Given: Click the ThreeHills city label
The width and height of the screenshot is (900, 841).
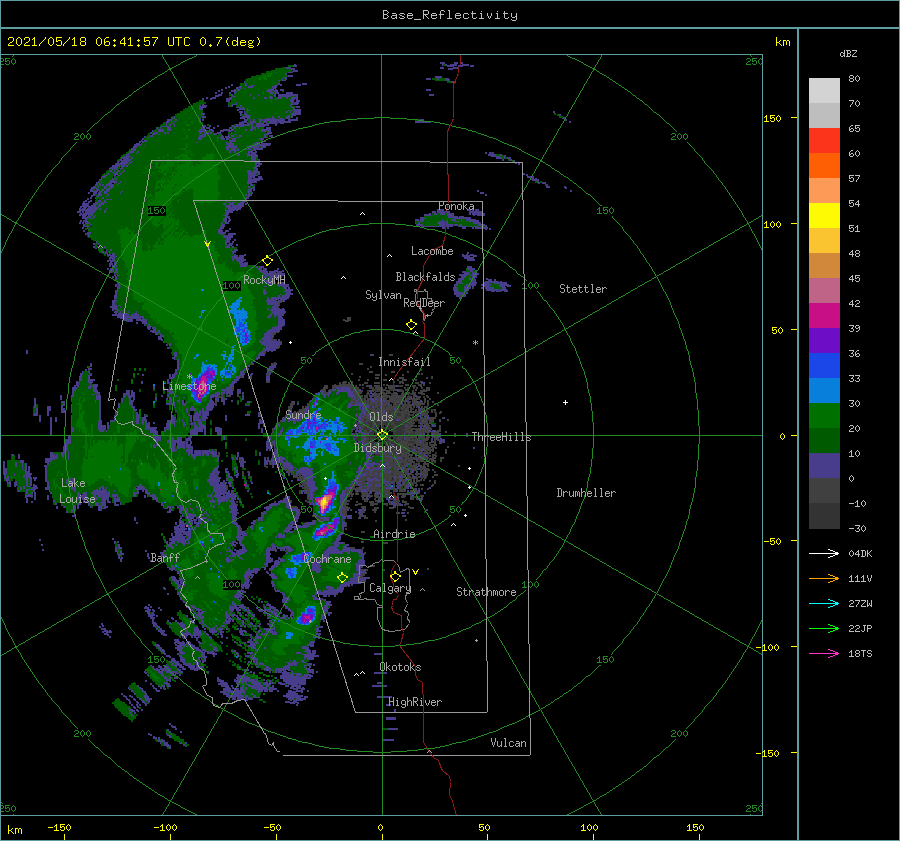Looking at the screenshot, I should (502, 437).
